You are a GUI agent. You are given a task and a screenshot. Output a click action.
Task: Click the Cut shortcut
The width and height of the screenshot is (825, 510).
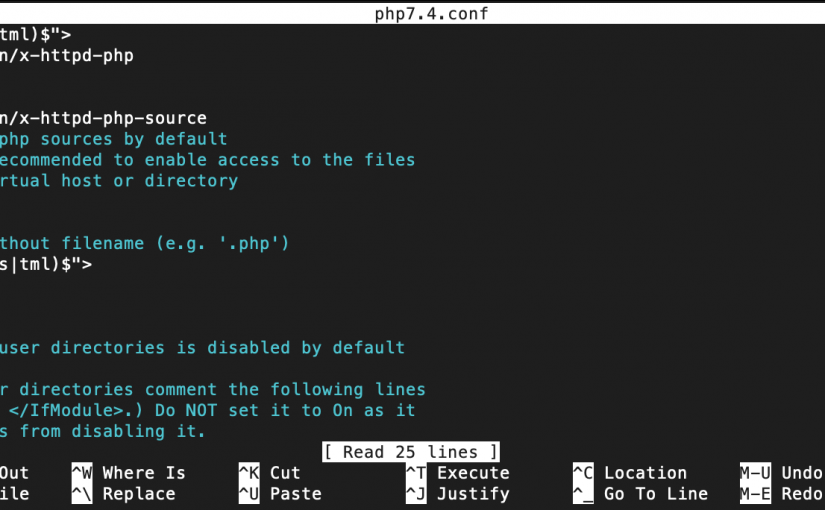[270, 473]
